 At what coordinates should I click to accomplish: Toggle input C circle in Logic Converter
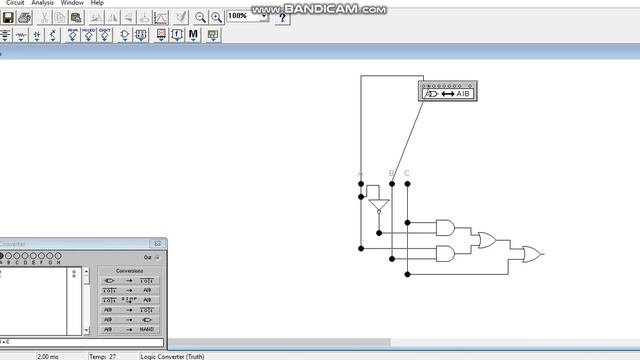point(17,256)
